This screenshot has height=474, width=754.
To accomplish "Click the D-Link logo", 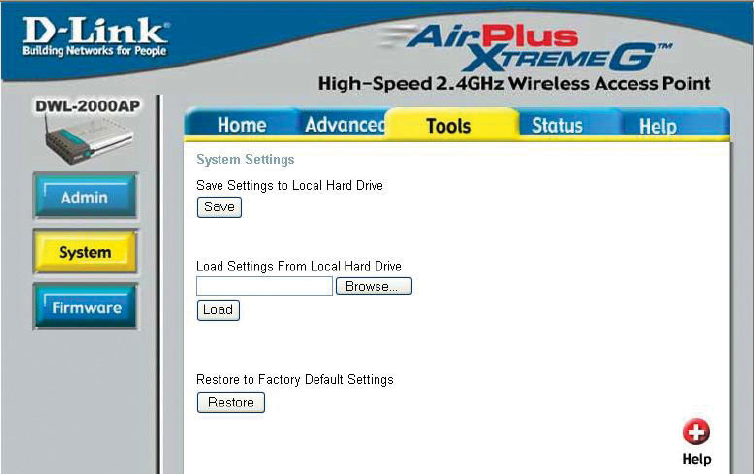I will pos(95,37).
